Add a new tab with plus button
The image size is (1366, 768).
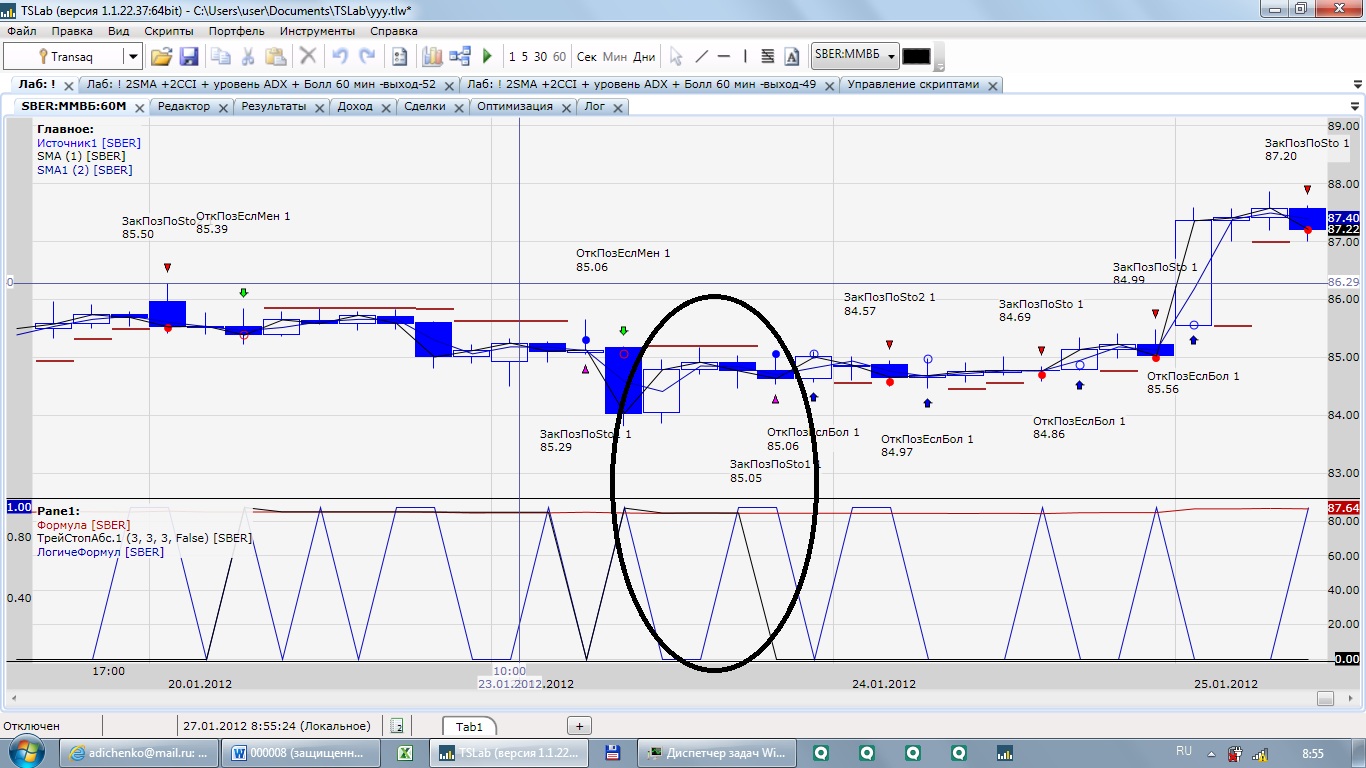point(579,726)
